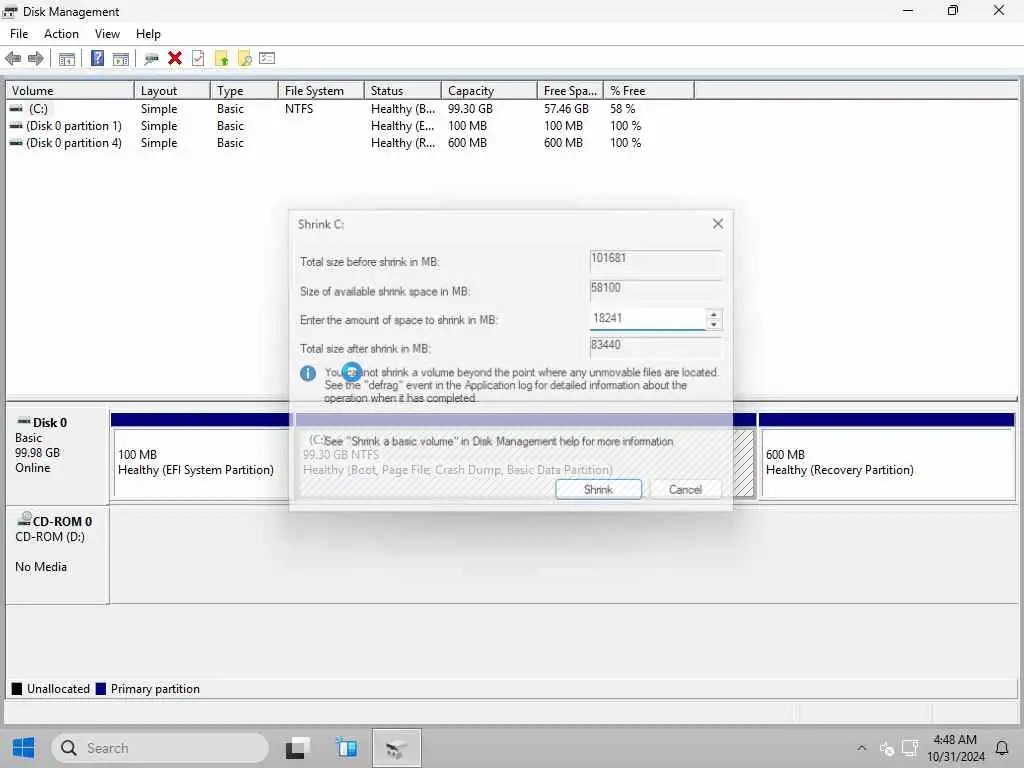Sort by Layout column header
Viewport: 1024px width, 768px height.
172,91
